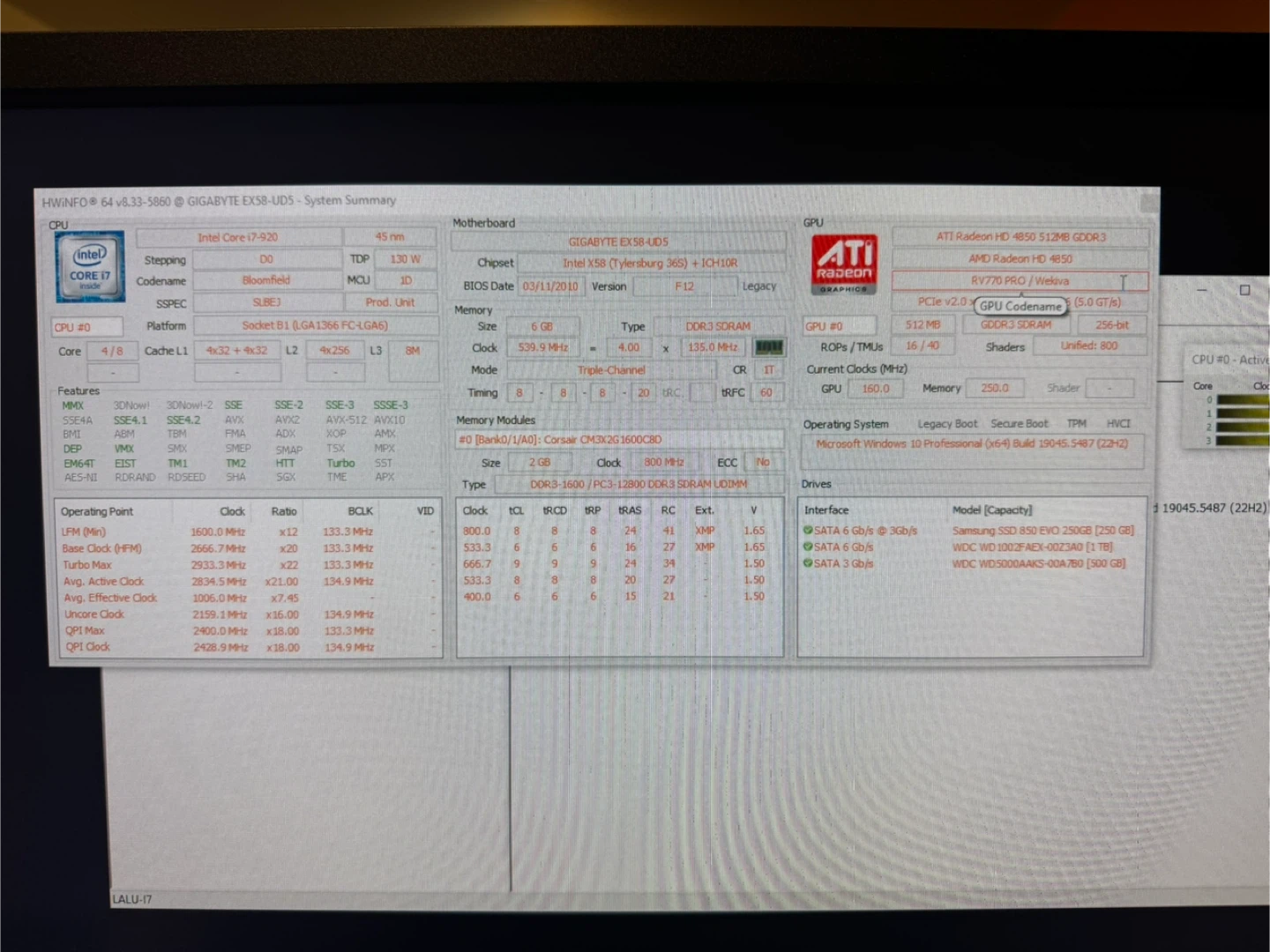Click the green memory module chip icon
Image resolution: width=1270 pixels, height=952 pixels.
pyautogui.click(x=768, y=347)
